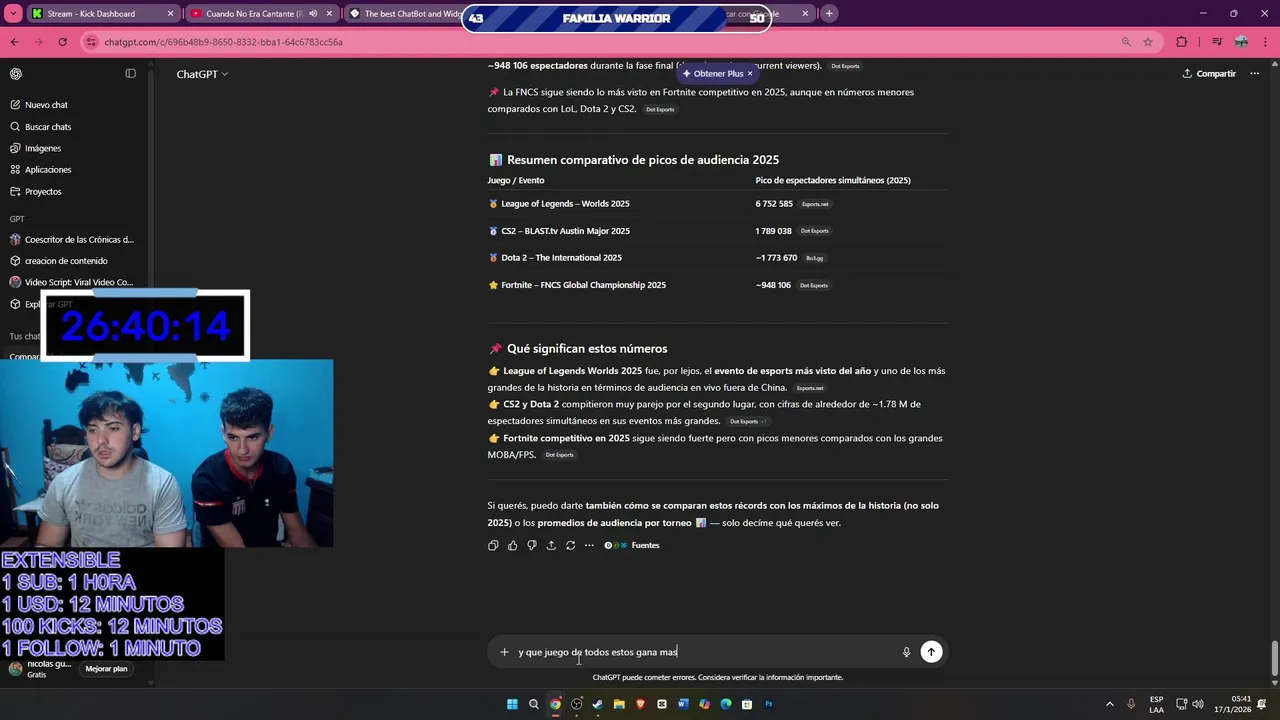Open the Imágenes section
Viewport: 1280px width, 720px height.
coord(43,148)
